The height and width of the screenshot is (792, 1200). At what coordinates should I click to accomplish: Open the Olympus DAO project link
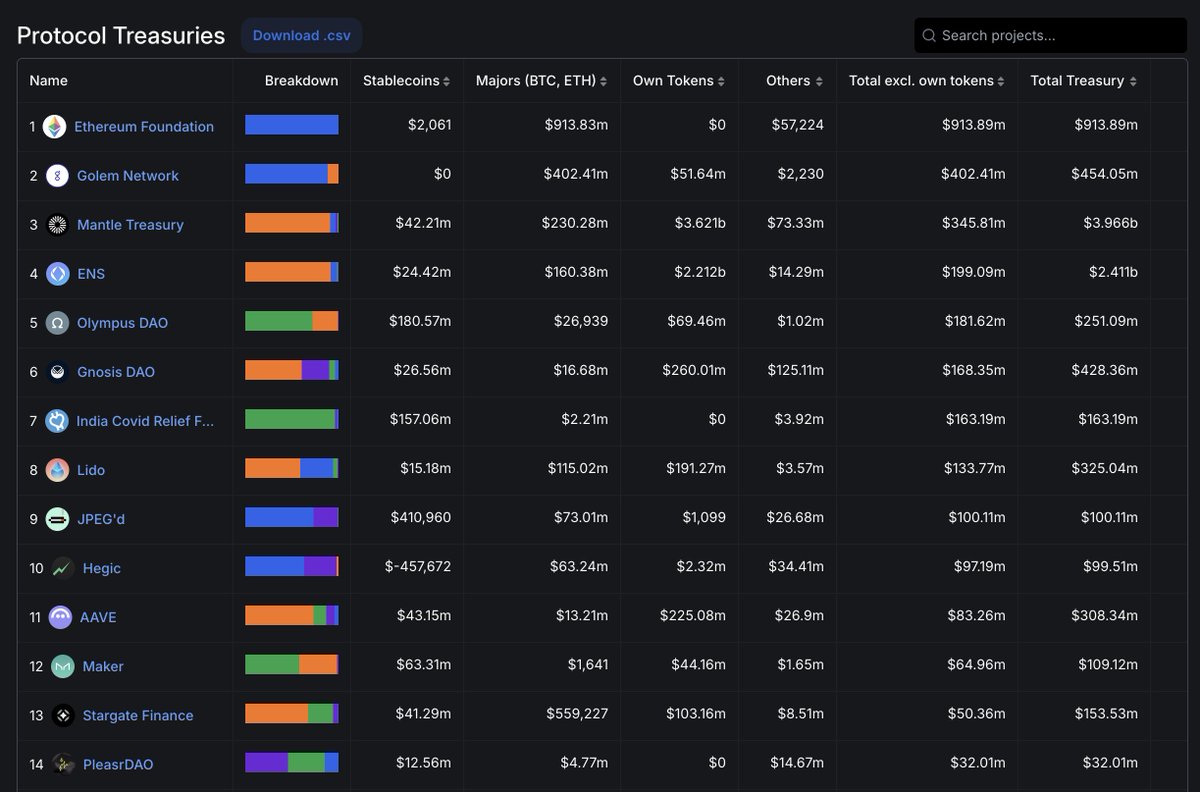(122, 322)
